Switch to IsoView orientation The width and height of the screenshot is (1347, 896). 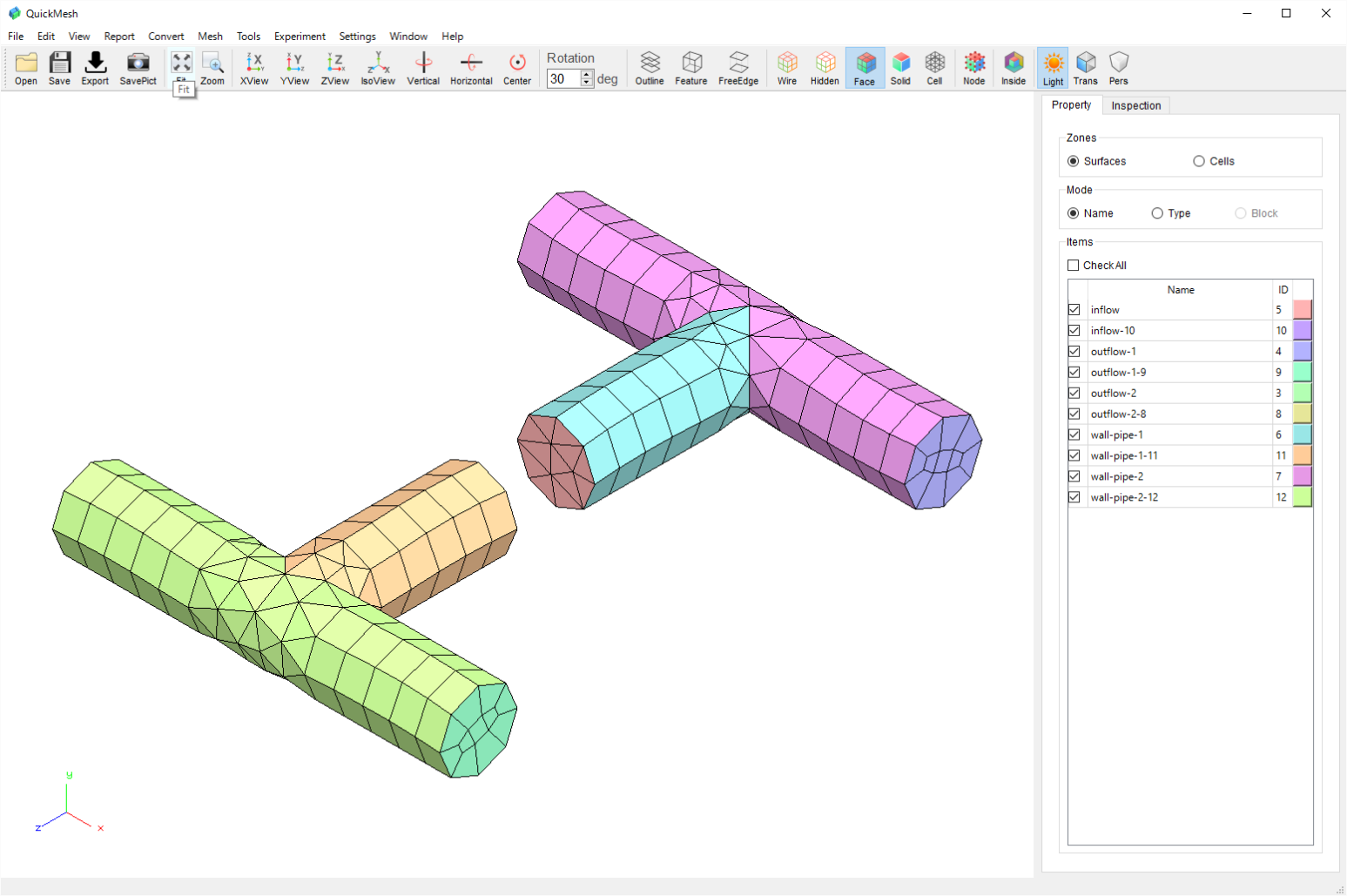click(x=378, y=68)
